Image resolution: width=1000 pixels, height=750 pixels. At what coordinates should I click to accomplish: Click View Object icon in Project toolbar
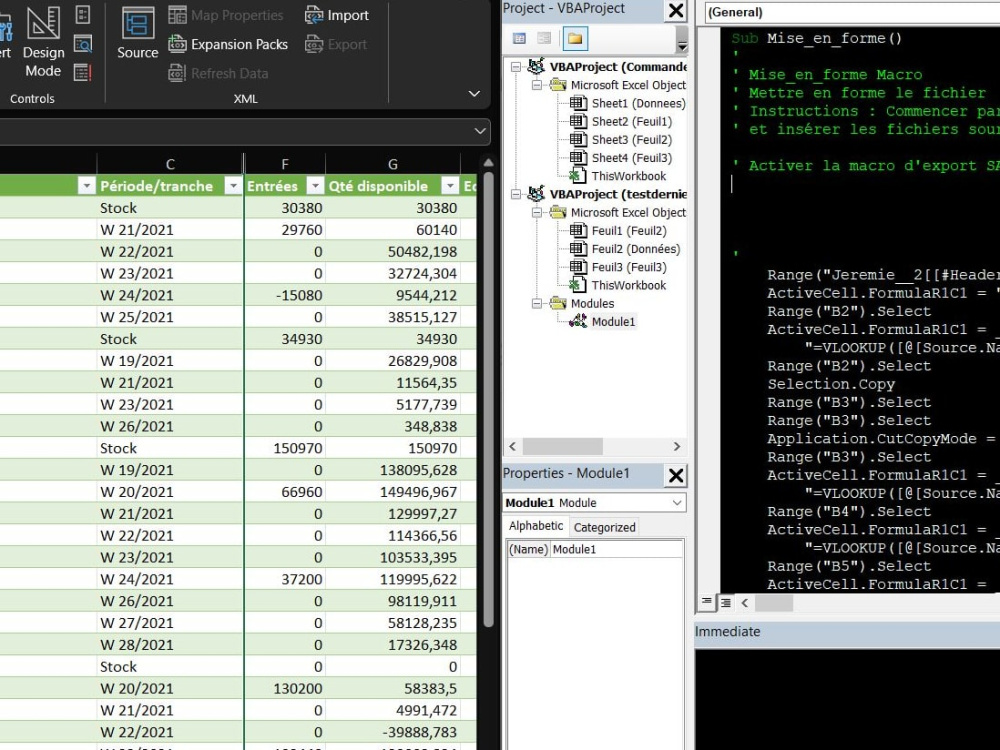544,38
